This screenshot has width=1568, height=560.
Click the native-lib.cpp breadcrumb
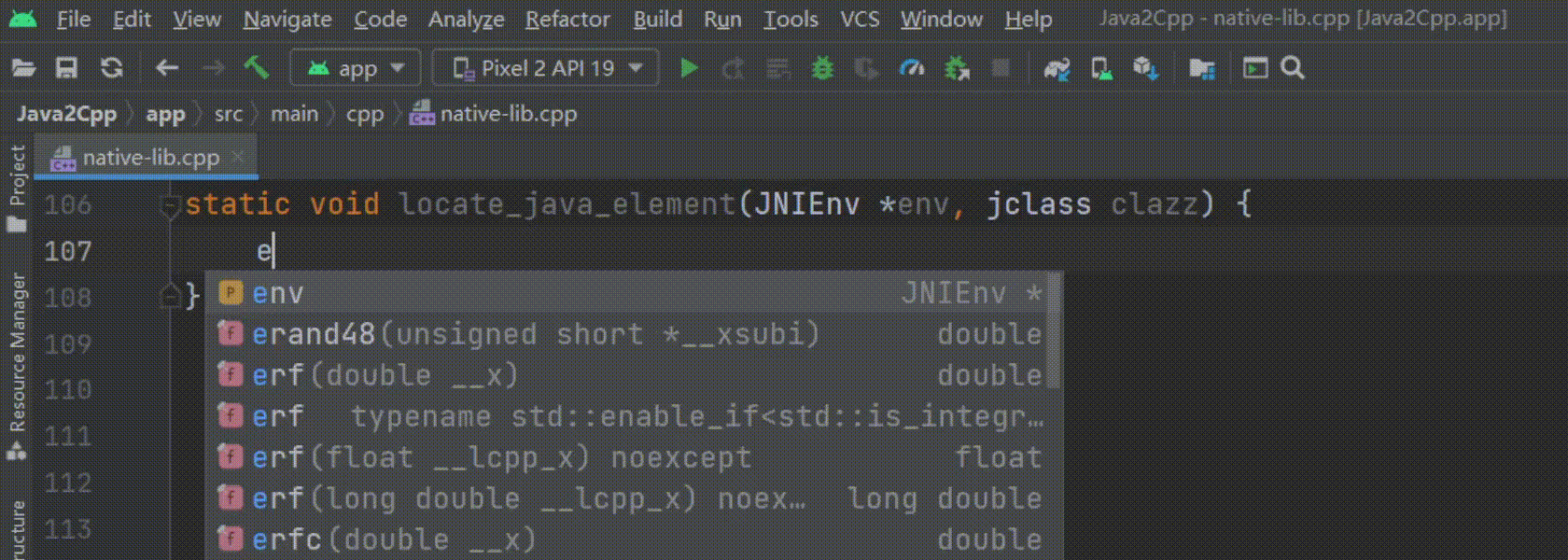494,114
